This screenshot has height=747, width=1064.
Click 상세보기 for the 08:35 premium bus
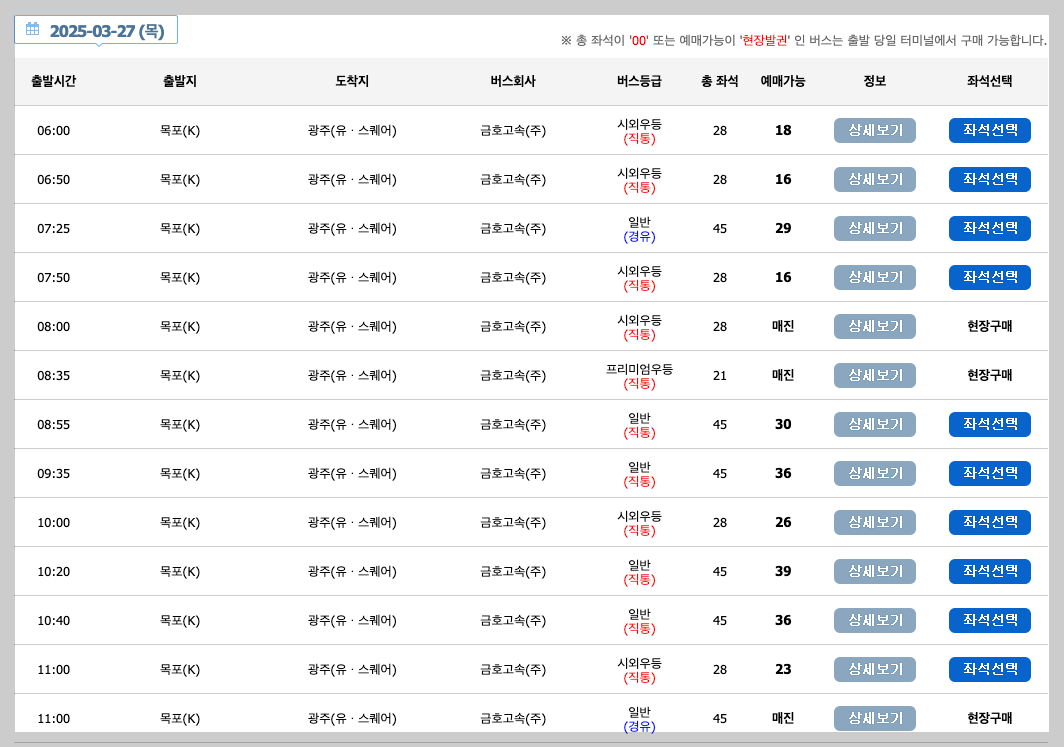click(x=874, y=375)
